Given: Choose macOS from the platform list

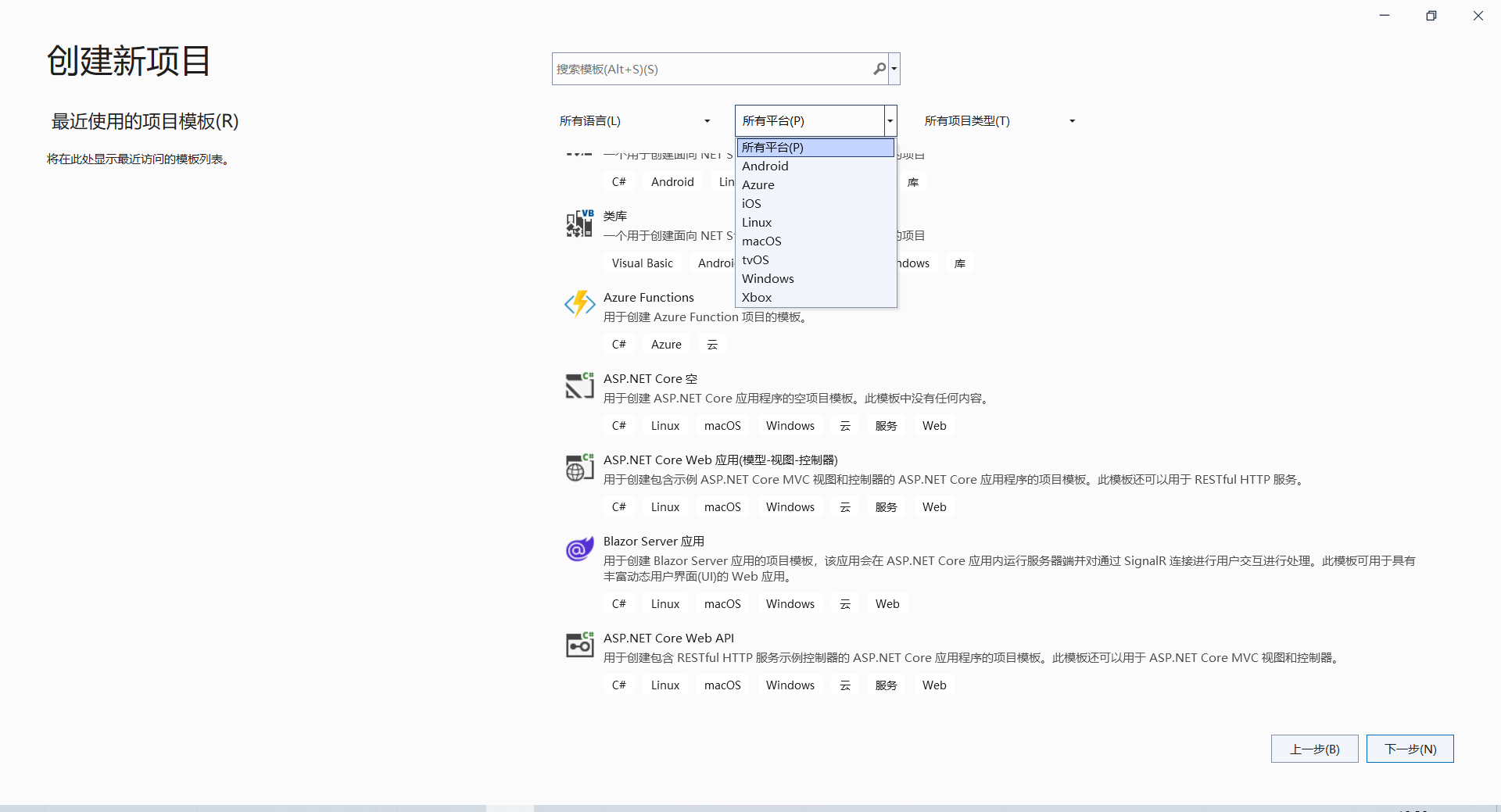Looking at the screenshot, I should [x=815, y=241].
